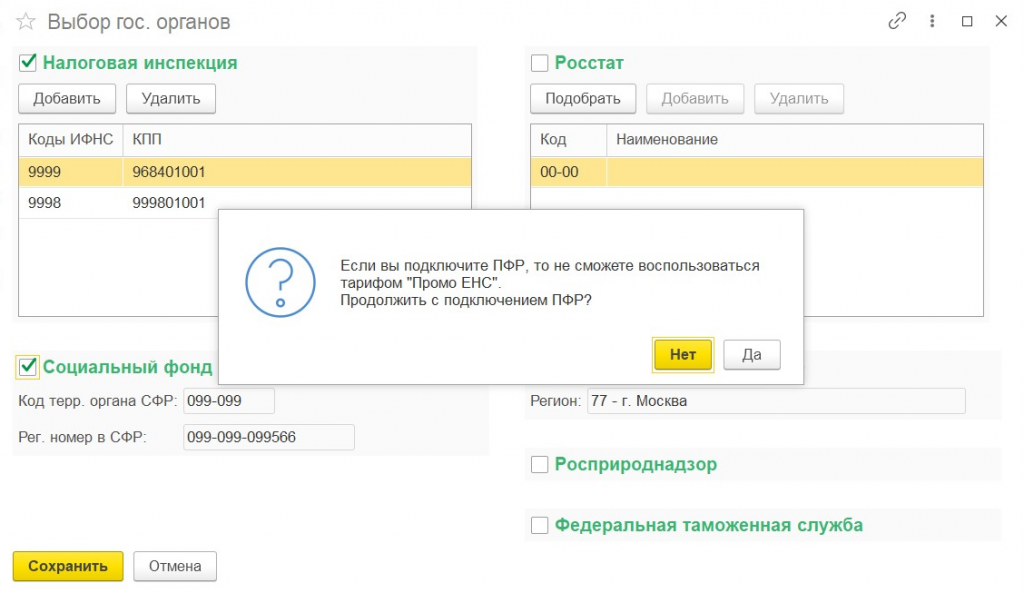1024x593 pixels.
Task: Enable the Росстат checkbox
Action: click(x=539, y=63)
